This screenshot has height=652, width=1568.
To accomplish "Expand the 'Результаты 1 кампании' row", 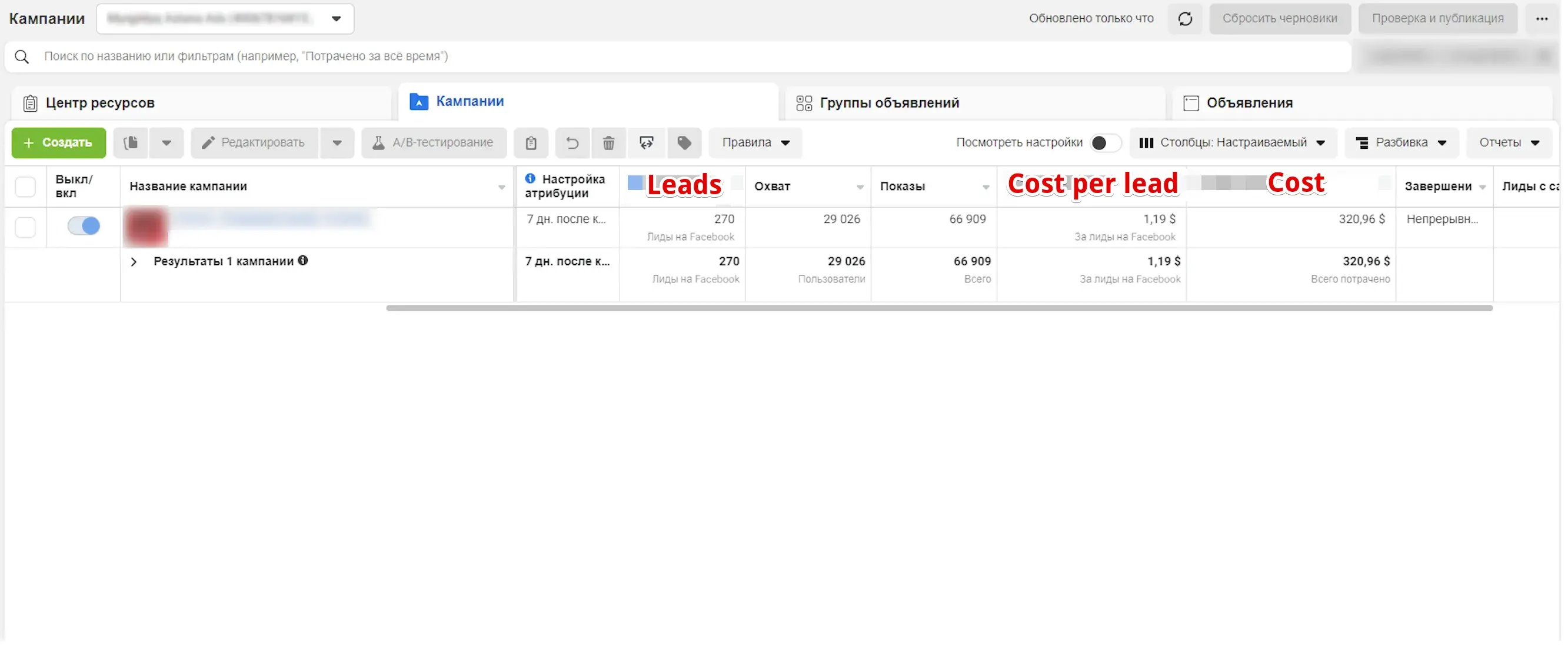I will [x=134, y=262].
